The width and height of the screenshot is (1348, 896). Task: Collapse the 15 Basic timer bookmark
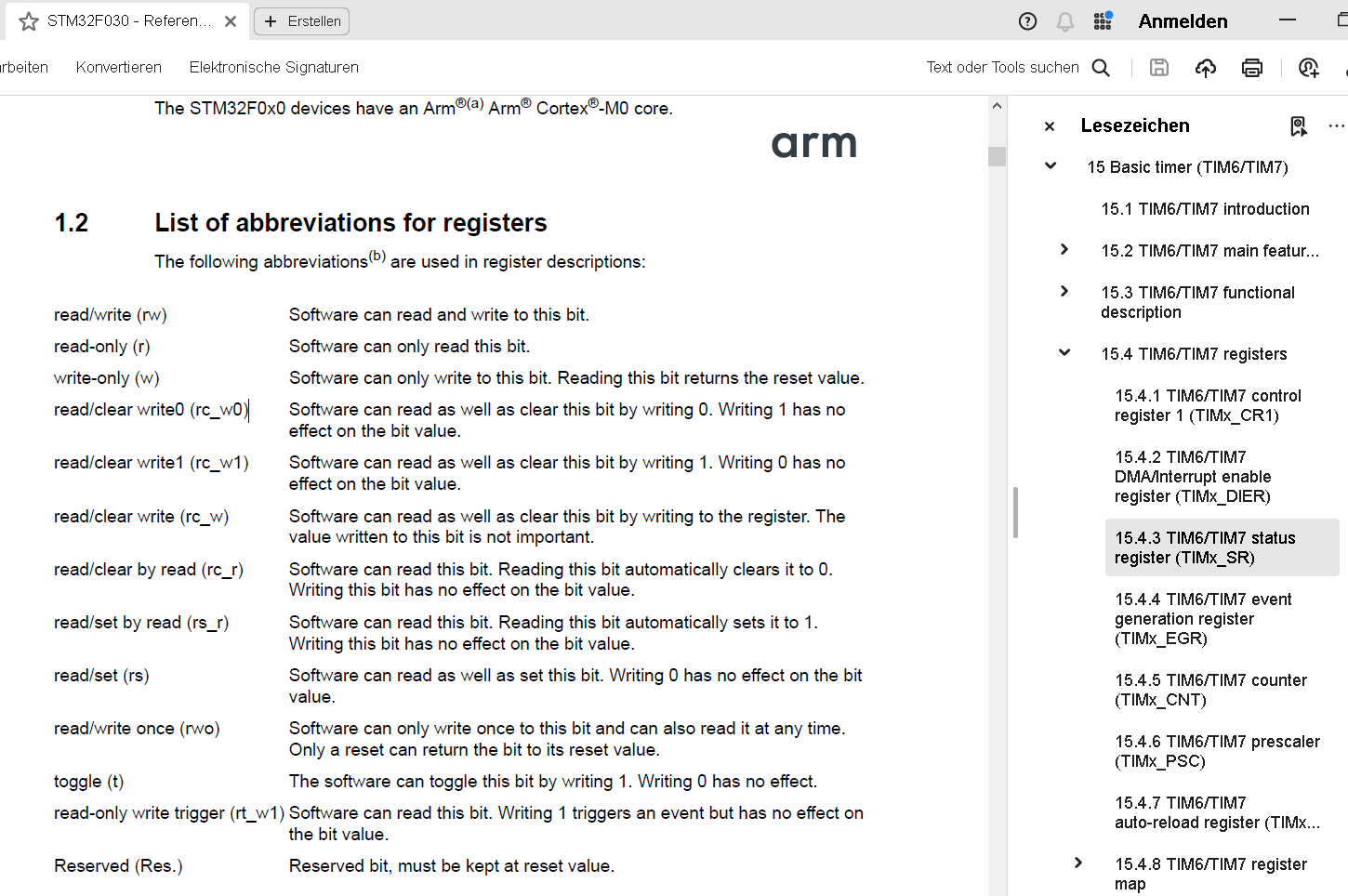pos(1051,165)
